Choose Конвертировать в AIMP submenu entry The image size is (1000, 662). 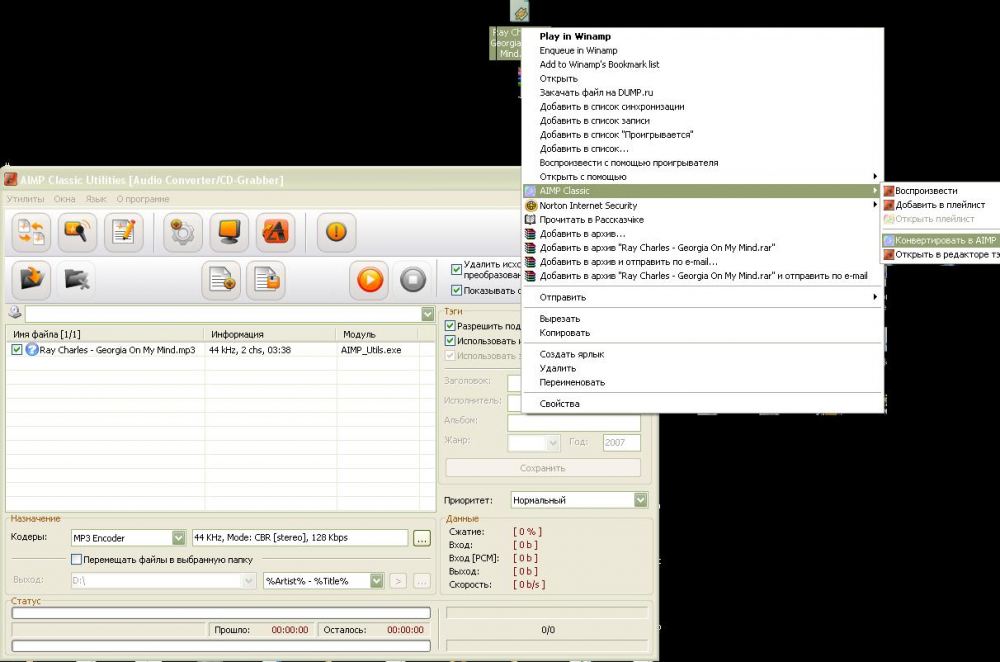941,240
